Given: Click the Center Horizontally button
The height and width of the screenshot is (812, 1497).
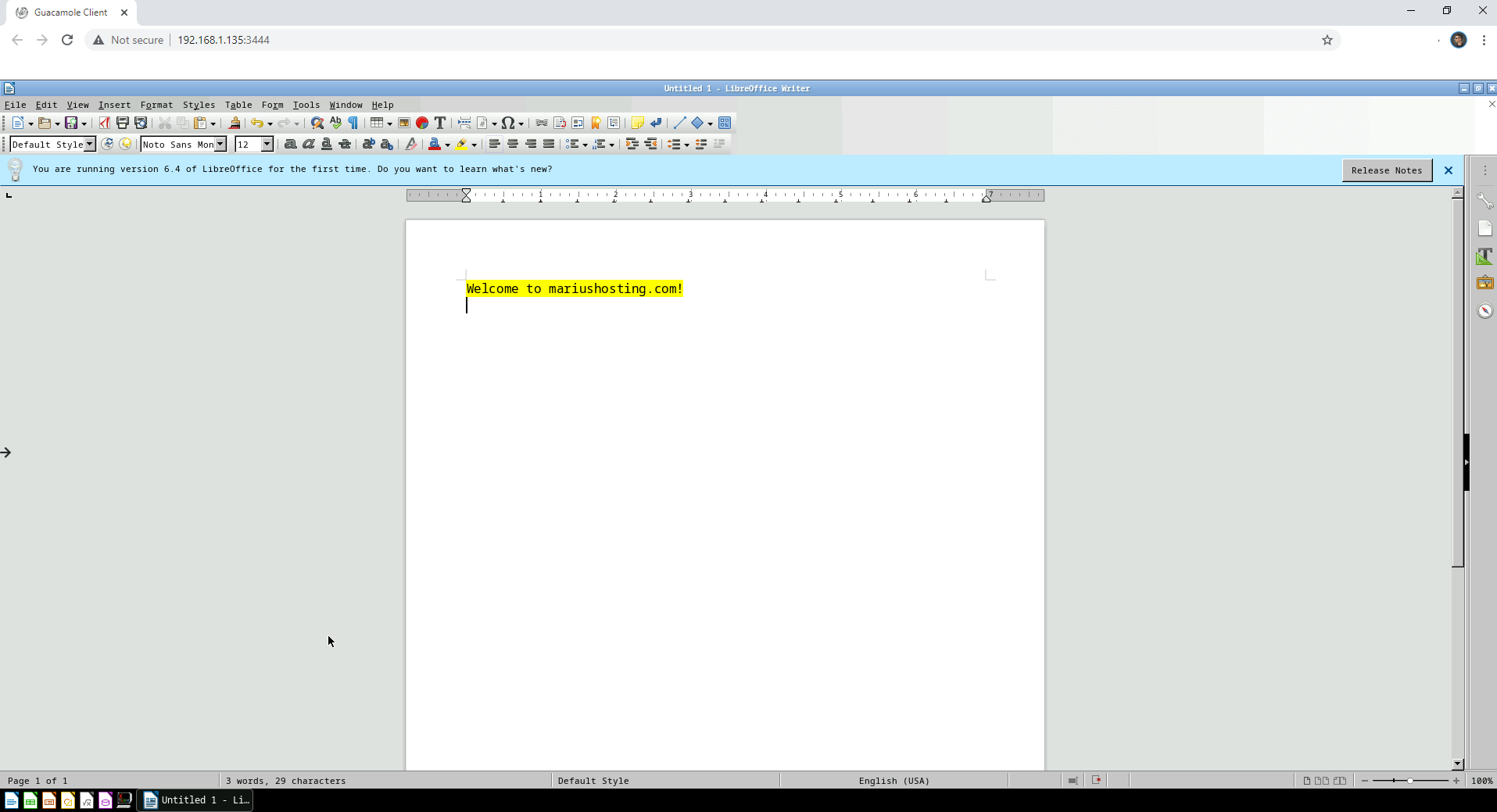Looking at the screenshot, I should (512, 144).
